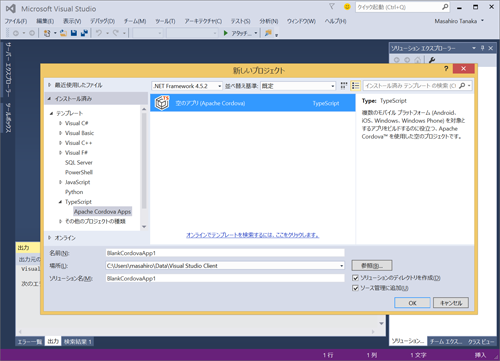Open the Team menu
500x361 pixels.
[x=135, y=21]
